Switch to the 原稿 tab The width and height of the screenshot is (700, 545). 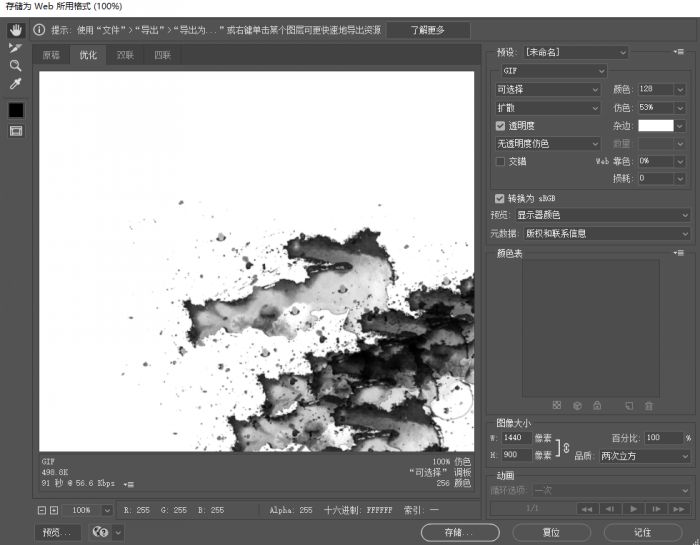tap(51, 55)
